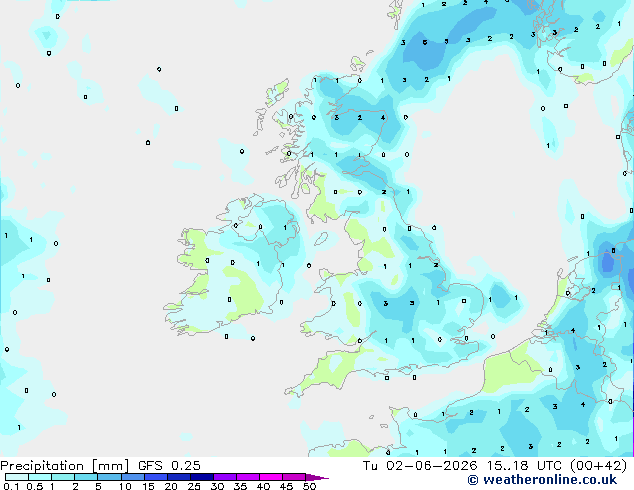Click the '40' legend scale label

click(263, 486)
